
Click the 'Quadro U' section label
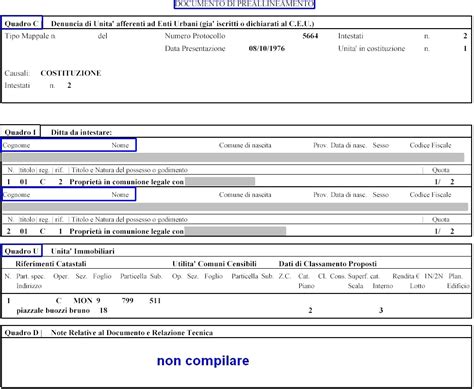pos(21,251)
